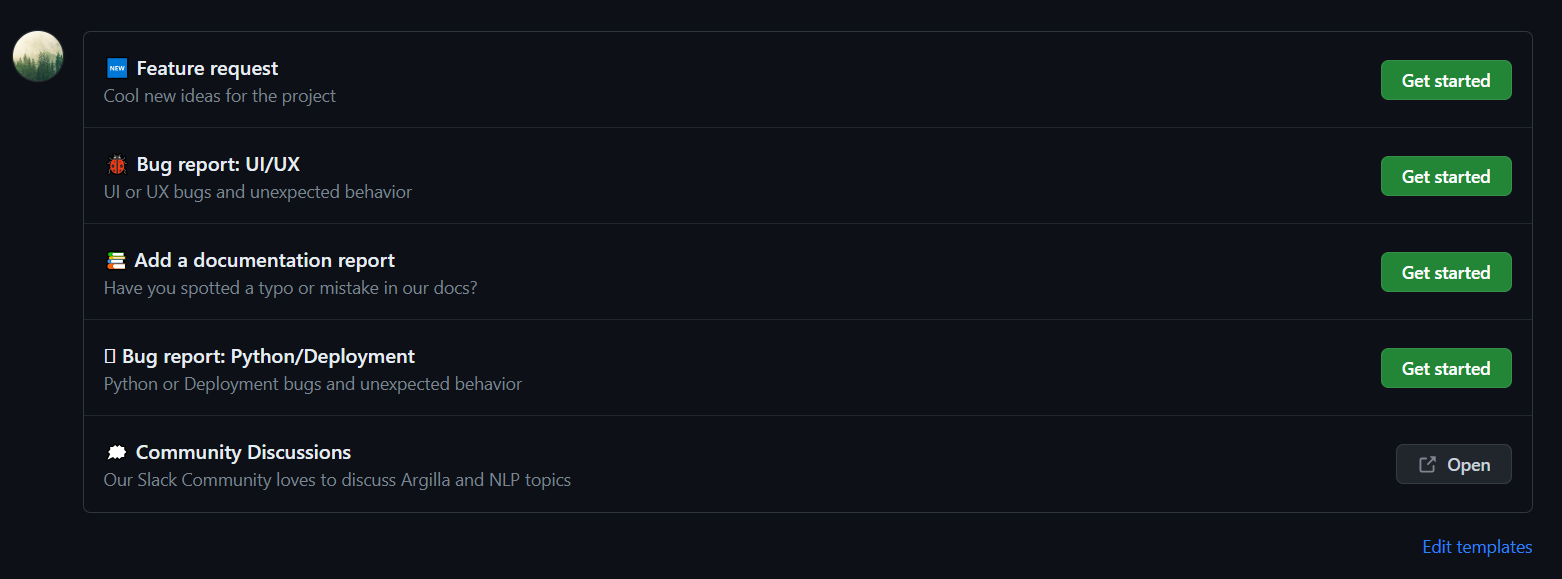Get started with documentation report template
The height and width of the screenshot is (579, 1562).
tap(1445, 273)
